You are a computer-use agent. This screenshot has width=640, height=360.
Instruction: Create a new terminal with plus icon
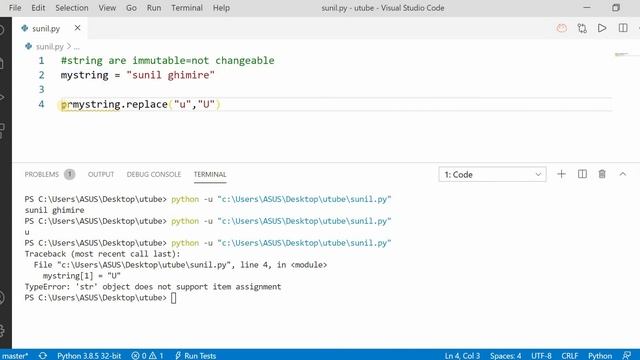[561, 174]
